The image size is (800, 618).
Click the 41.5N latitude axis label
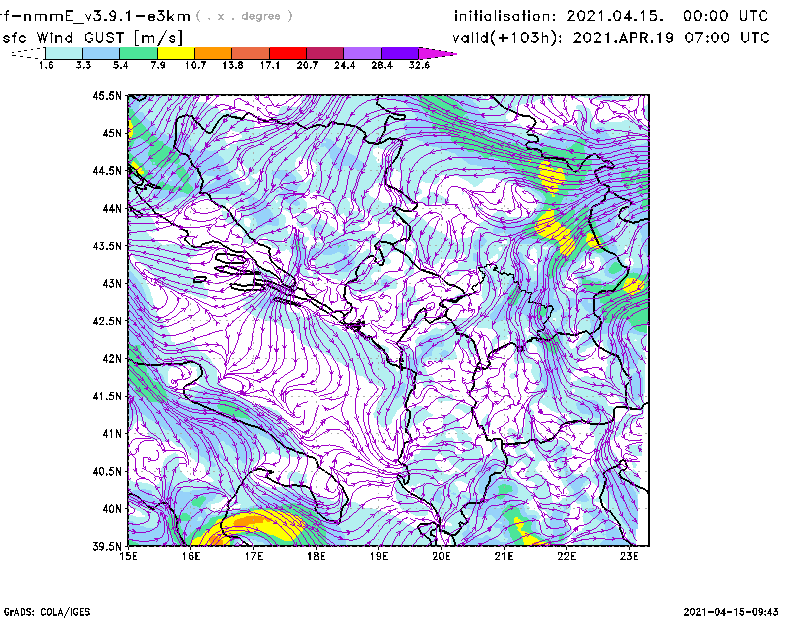(x=107, y=396)
